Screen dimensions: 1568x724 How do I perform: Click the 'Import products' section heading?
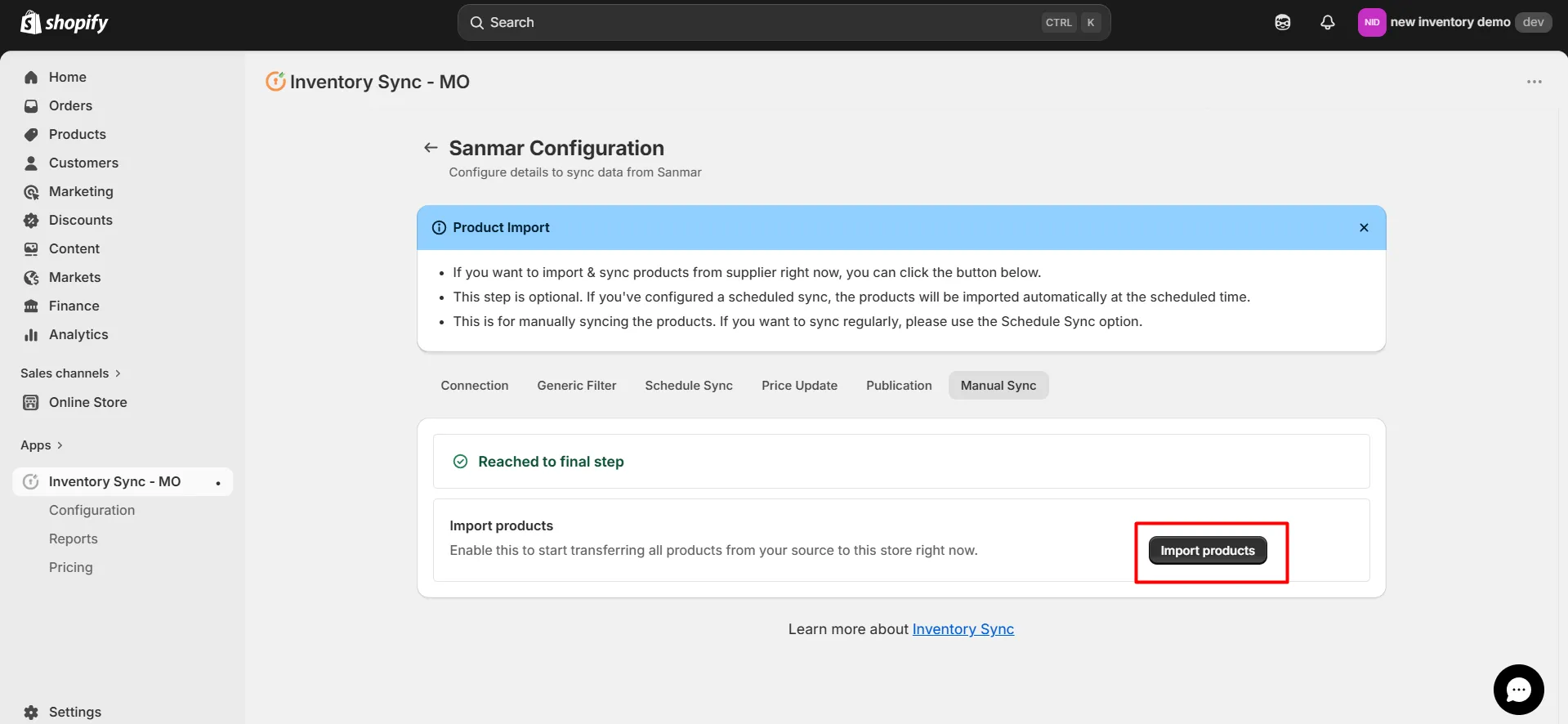[x=501, y=525]
